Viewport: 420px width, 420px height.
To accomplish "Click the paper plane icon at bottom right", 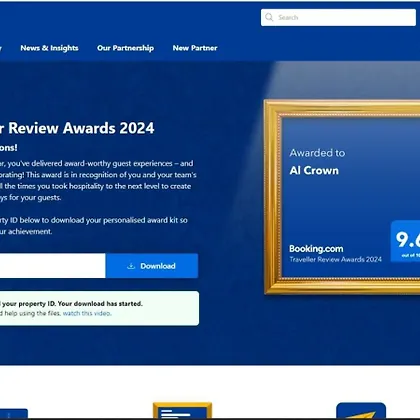I will point(361,411).
